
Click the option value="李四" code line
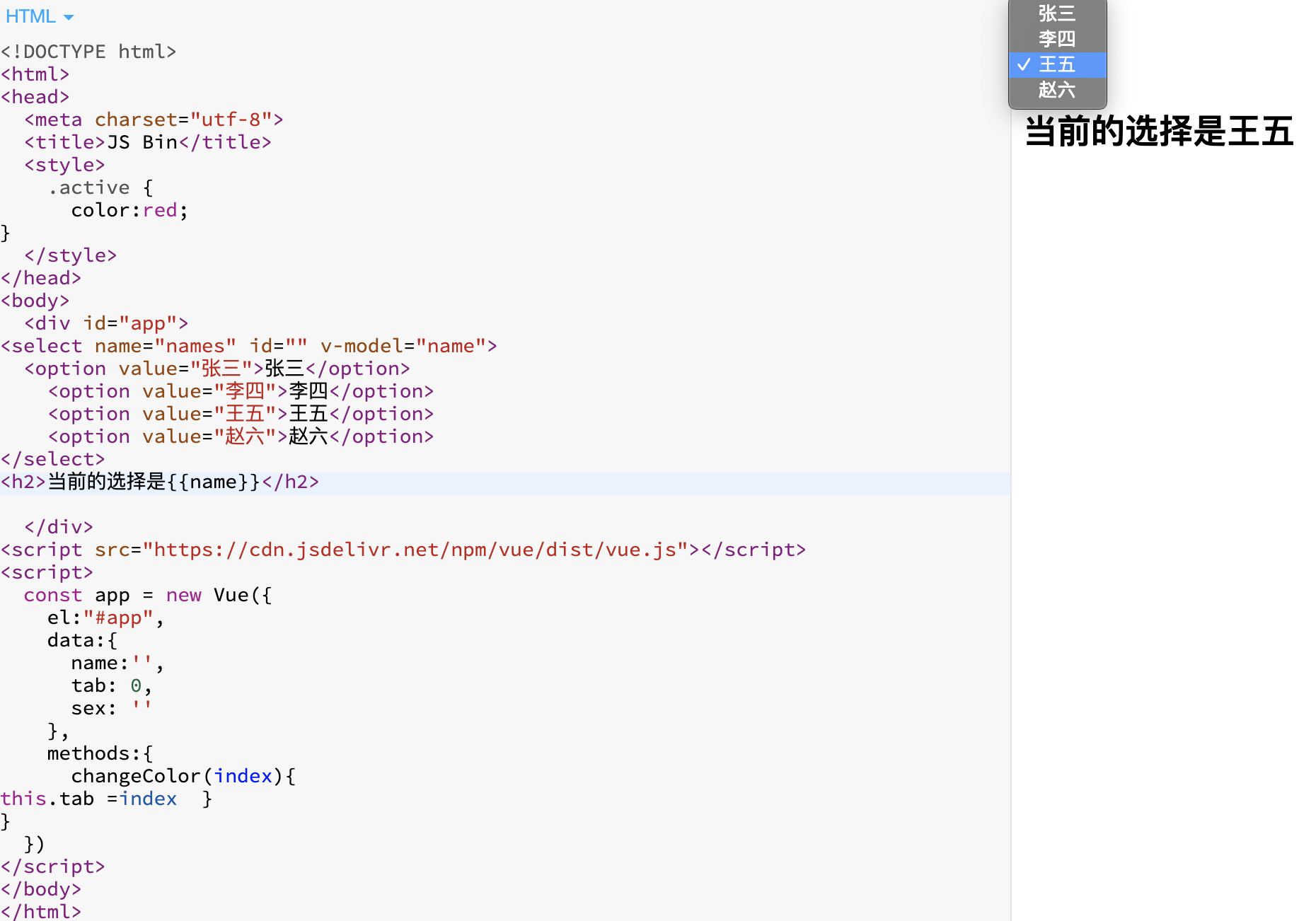pyautogui.click(x=241, y=391)
